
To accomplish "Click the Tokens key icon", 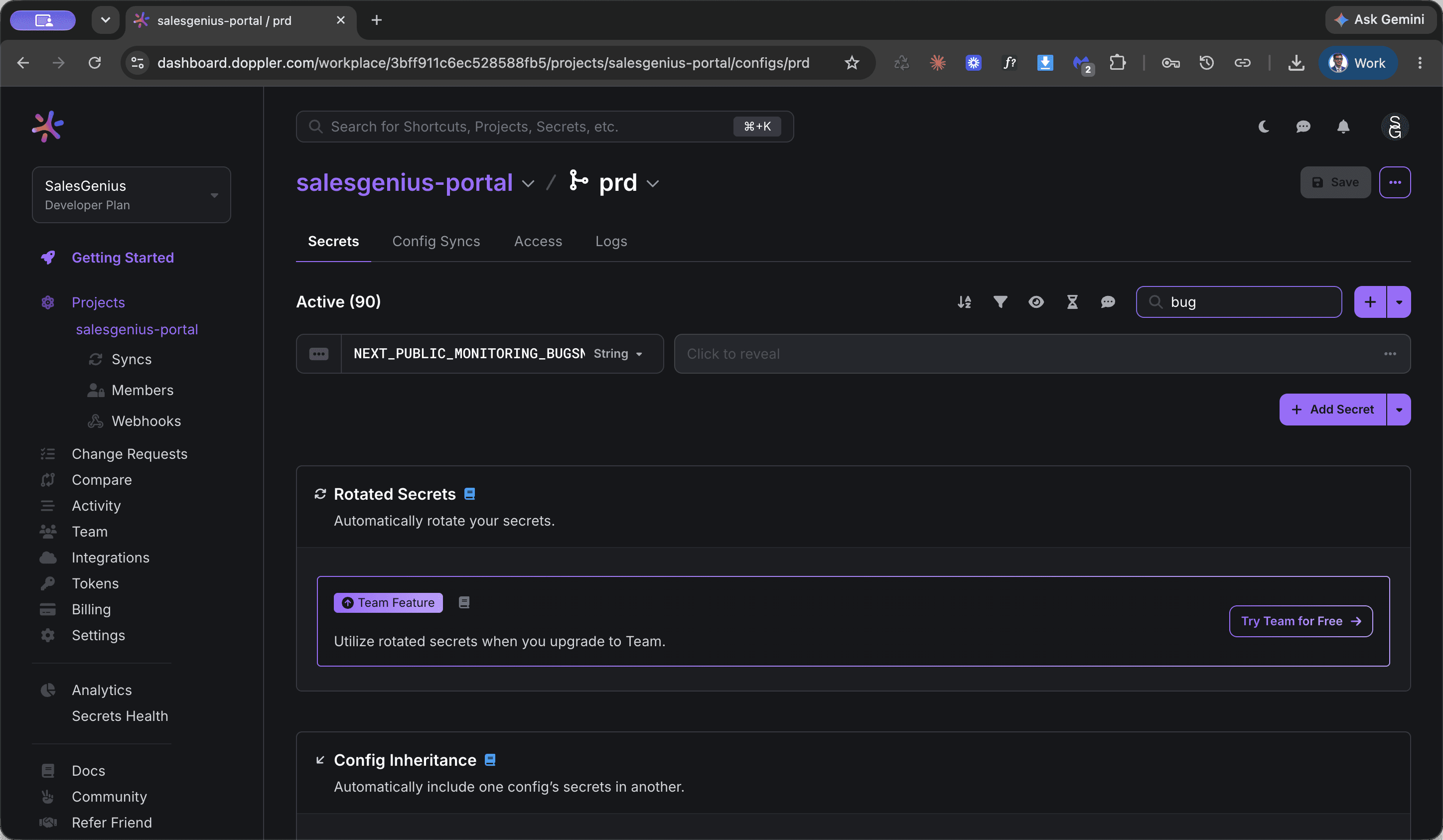I will coord(47,583).
